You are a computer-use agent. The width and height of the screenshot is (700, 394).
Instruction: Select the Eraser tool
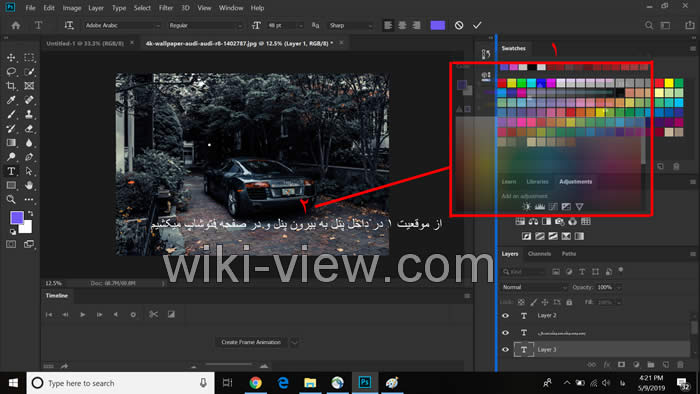(x=29, y=129)
